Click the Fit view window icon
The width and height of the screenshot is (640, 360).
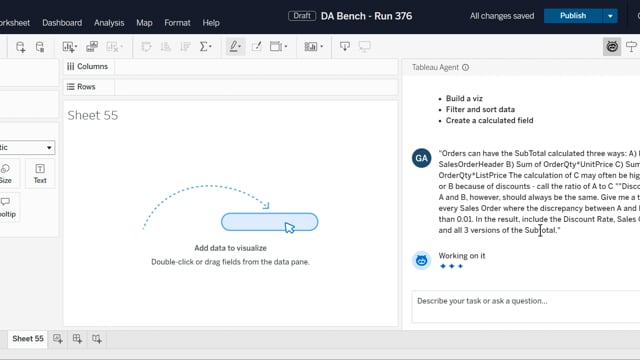[276, 47]
